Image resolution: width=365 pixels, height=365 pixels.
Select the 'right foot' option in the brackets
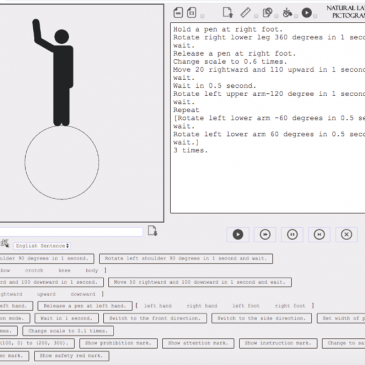pos(290,306)
